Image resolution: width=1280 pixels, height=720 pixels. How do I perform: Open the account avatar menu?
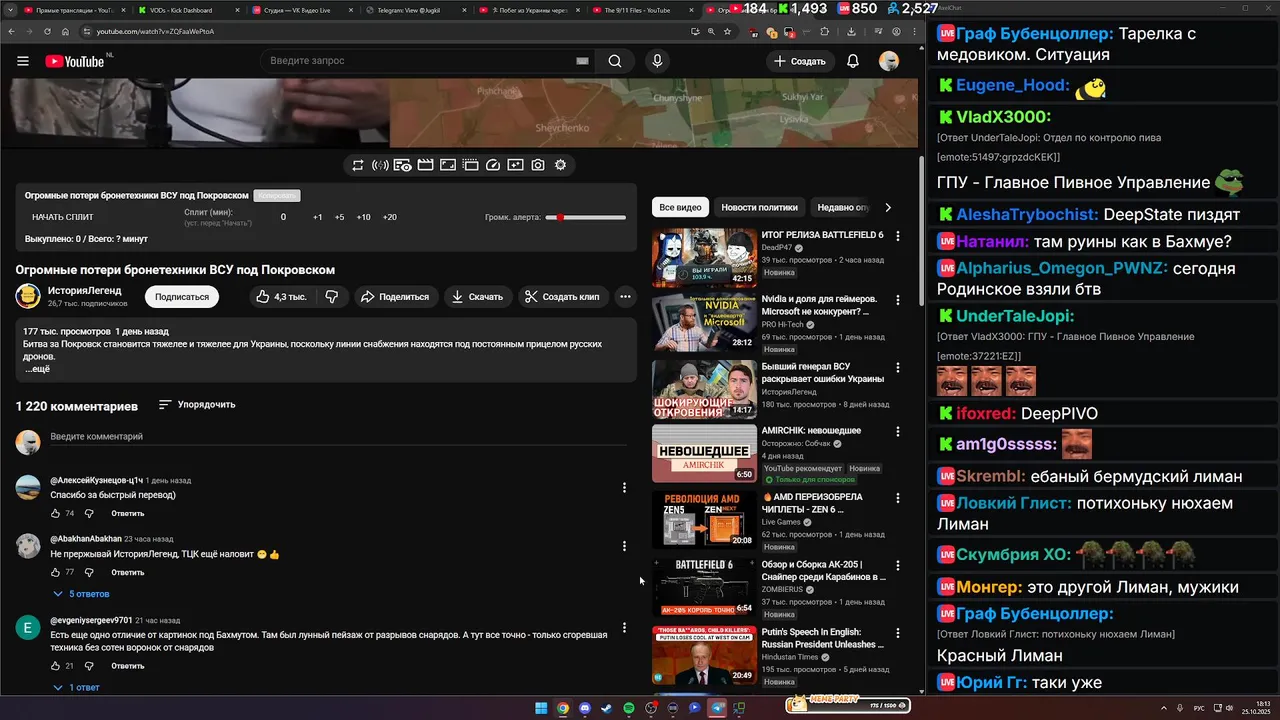(x=889, y=61)
